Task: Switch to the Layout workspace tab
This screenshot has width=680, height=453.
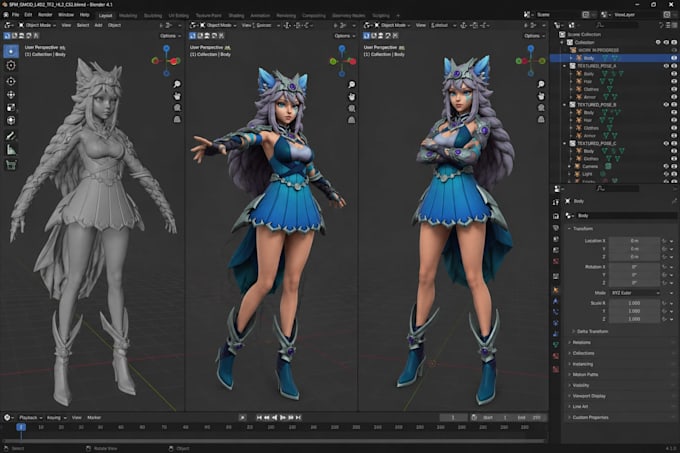Action: coord(105,15)
